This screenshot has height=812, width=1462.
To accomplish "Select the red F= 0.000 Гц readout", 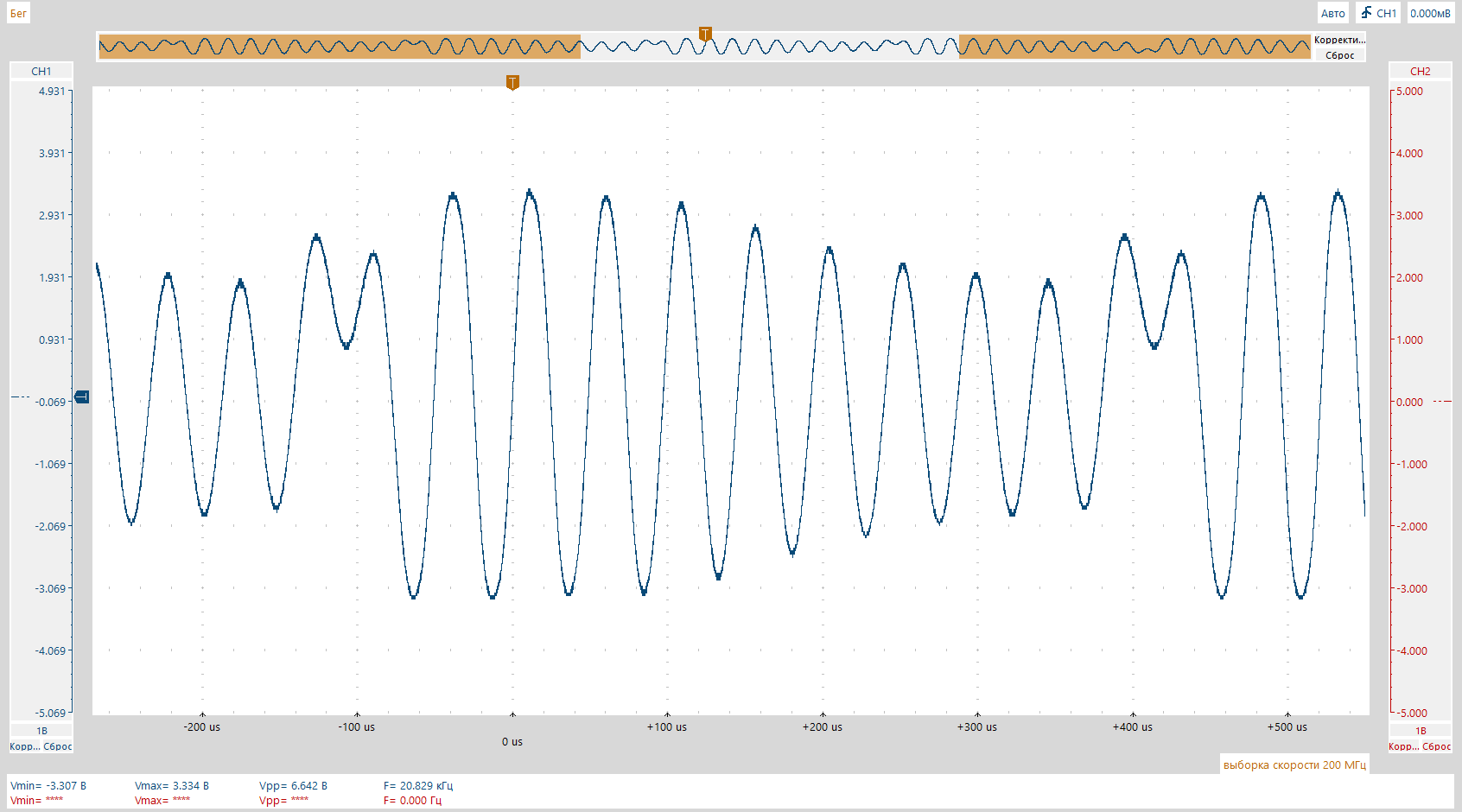I will [x=412, y=800].
